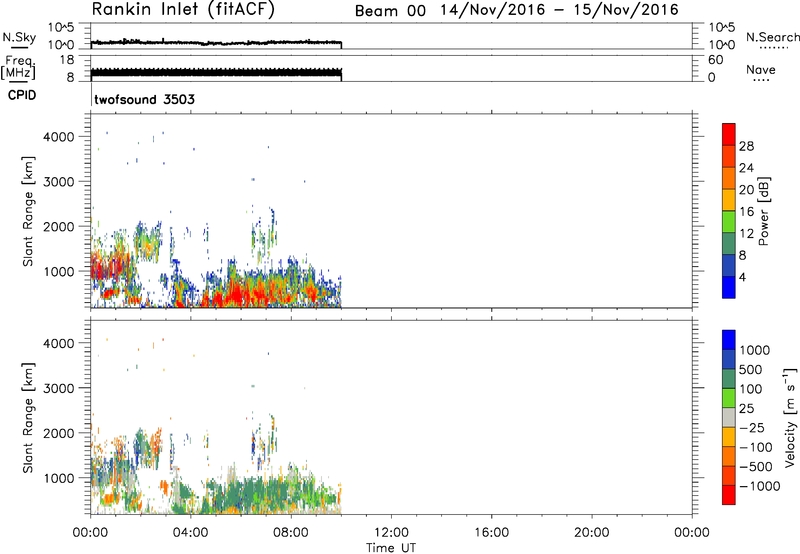Click the black frequency band in the Freq panel
This screenshot has height=554, width=800.
tap(216, 73)
